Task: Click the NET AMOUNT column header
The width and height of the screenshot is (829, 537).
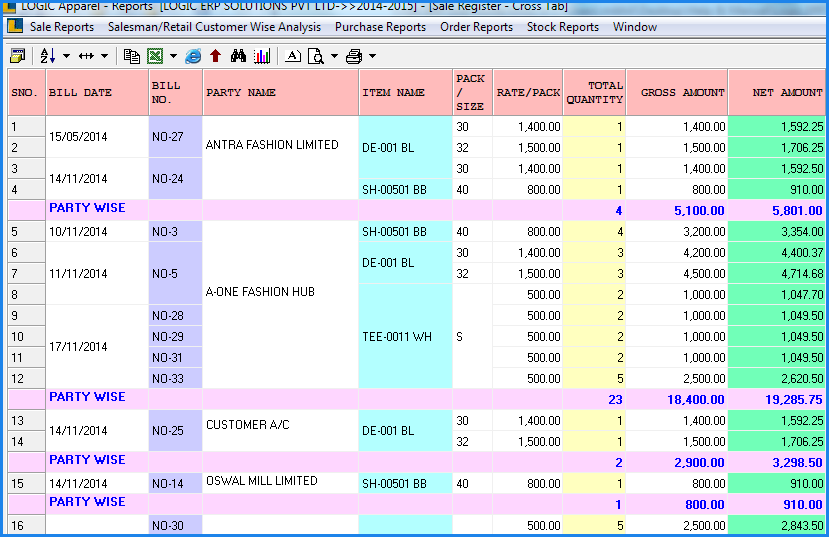Action: pos(777,92)
